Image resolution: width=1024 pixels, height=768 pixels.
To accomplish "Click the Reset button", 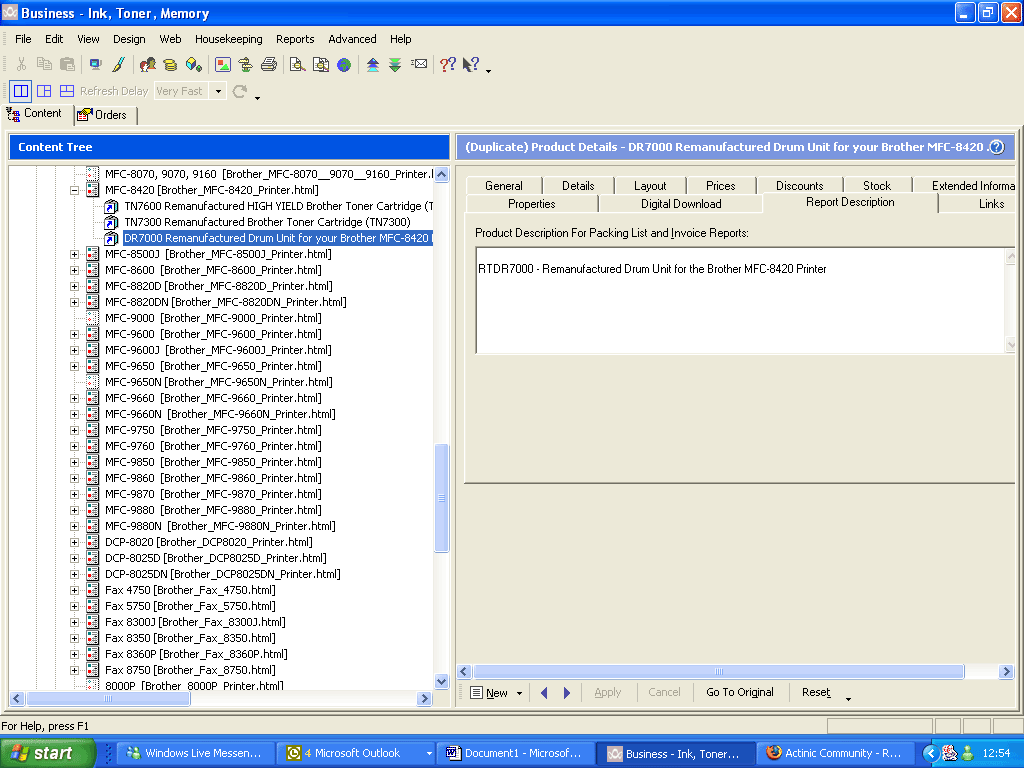I will (x=815, y=692).
